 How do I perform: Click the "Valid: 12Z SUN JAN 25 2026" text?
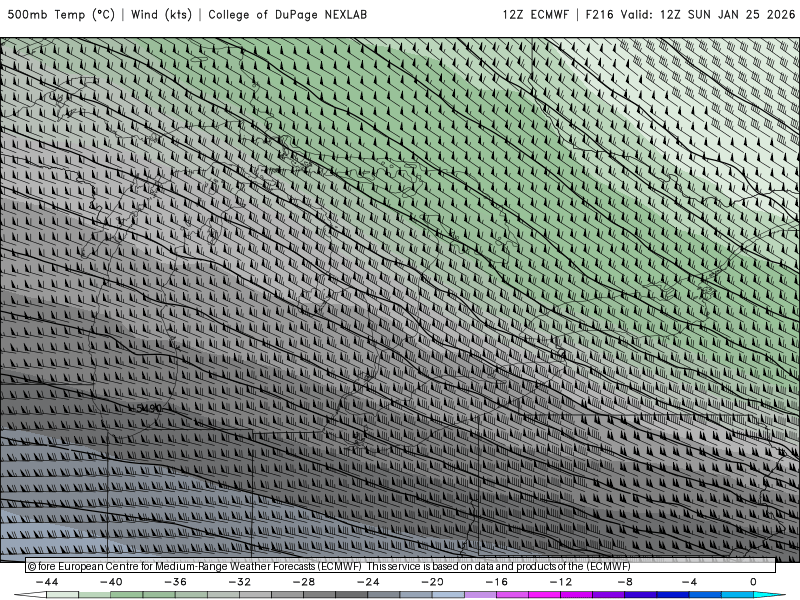[708, 15]
